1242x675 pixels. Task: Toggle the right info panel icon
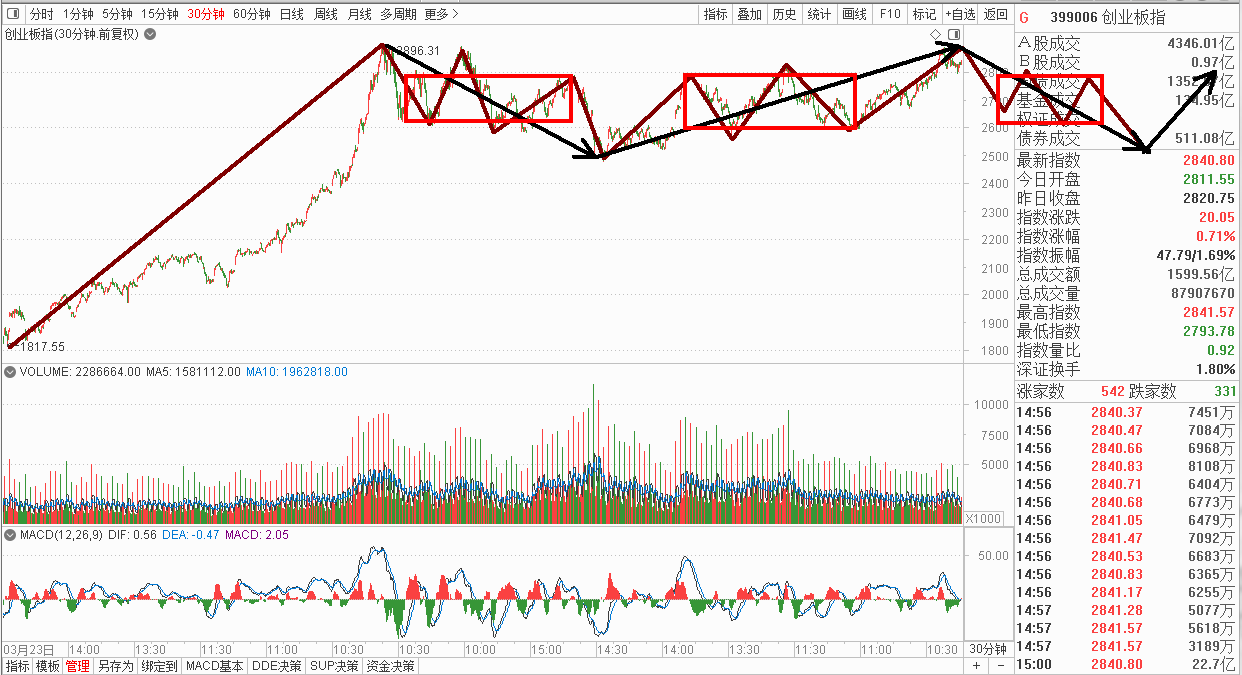[952, 35]
